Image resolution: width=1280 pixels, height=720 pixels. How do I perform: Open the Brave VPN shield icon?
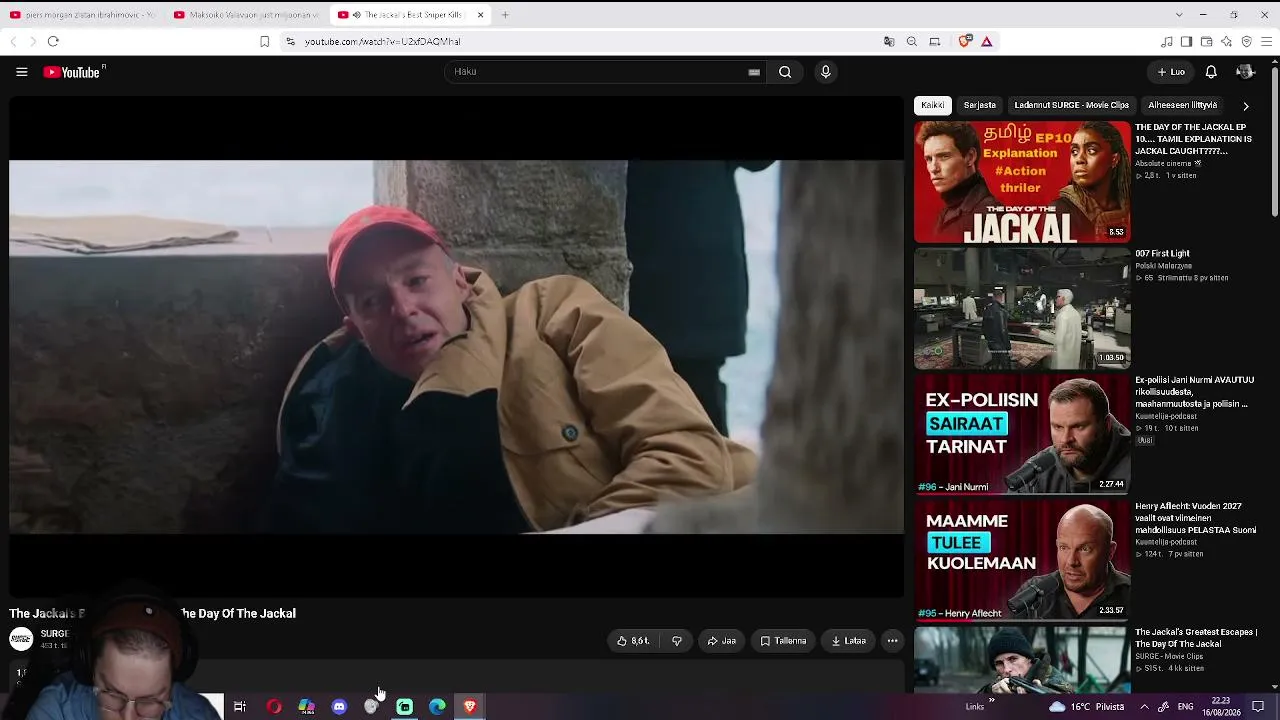[x=1247, y=41]
